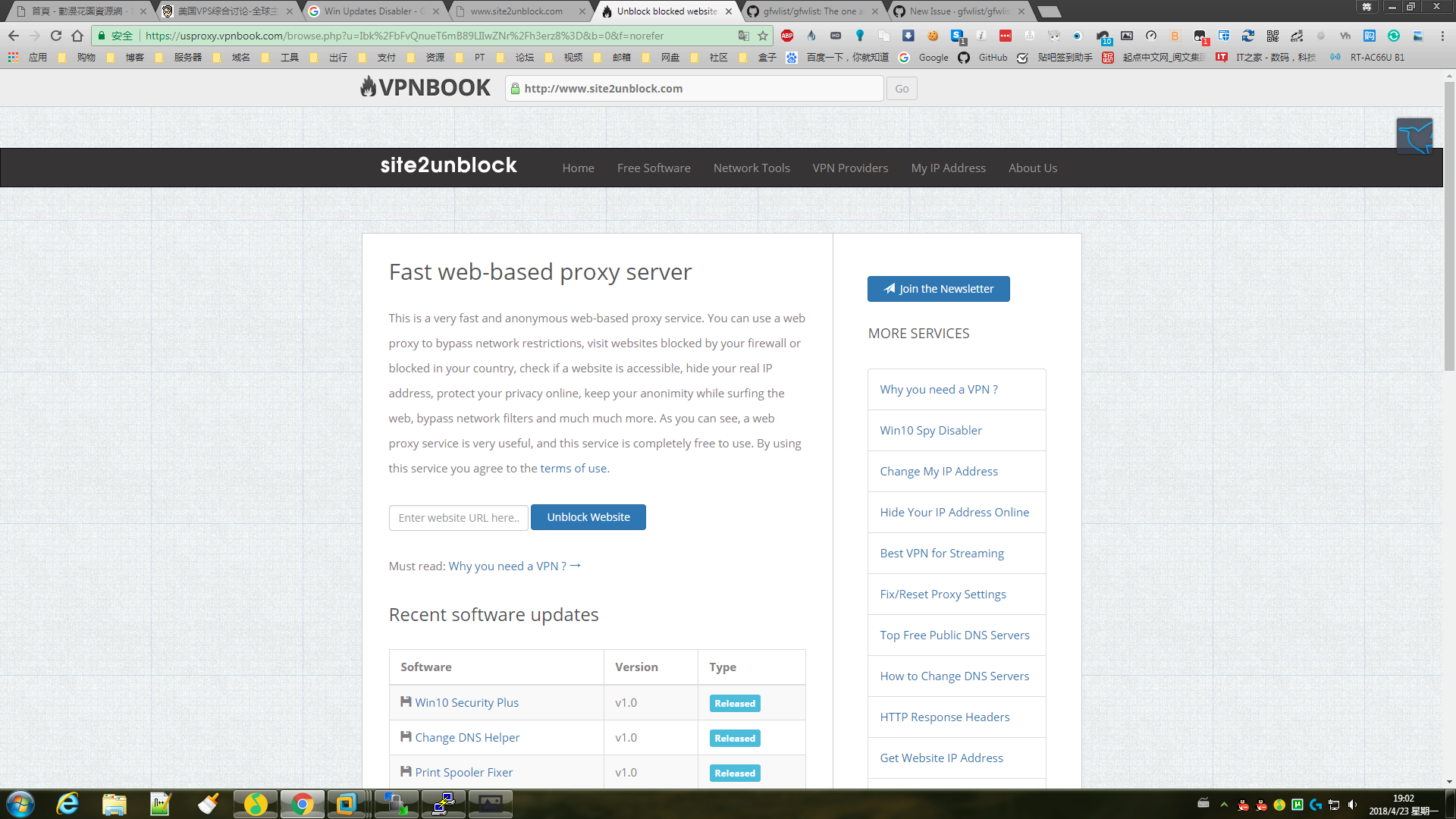The height and width of the screenshot is (819, 1456).
Task: Bookmark this page with the star icon
Action: coord(762,36)
